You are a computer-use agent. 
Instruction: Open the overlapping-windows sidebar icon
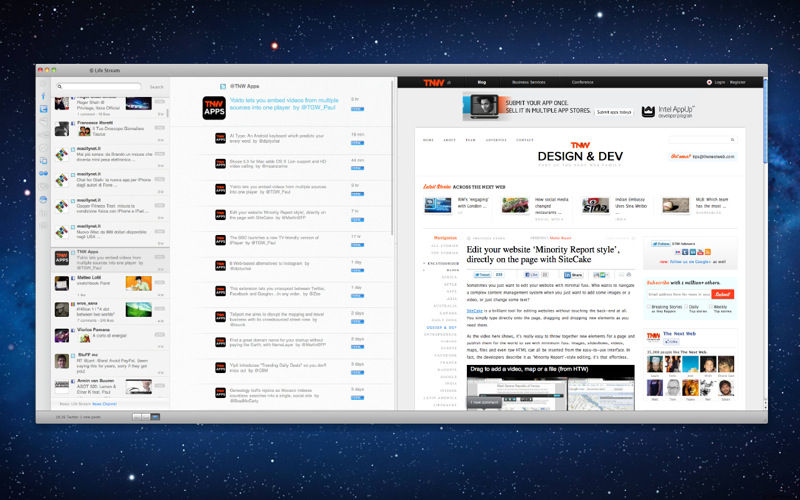click(43, 161)
